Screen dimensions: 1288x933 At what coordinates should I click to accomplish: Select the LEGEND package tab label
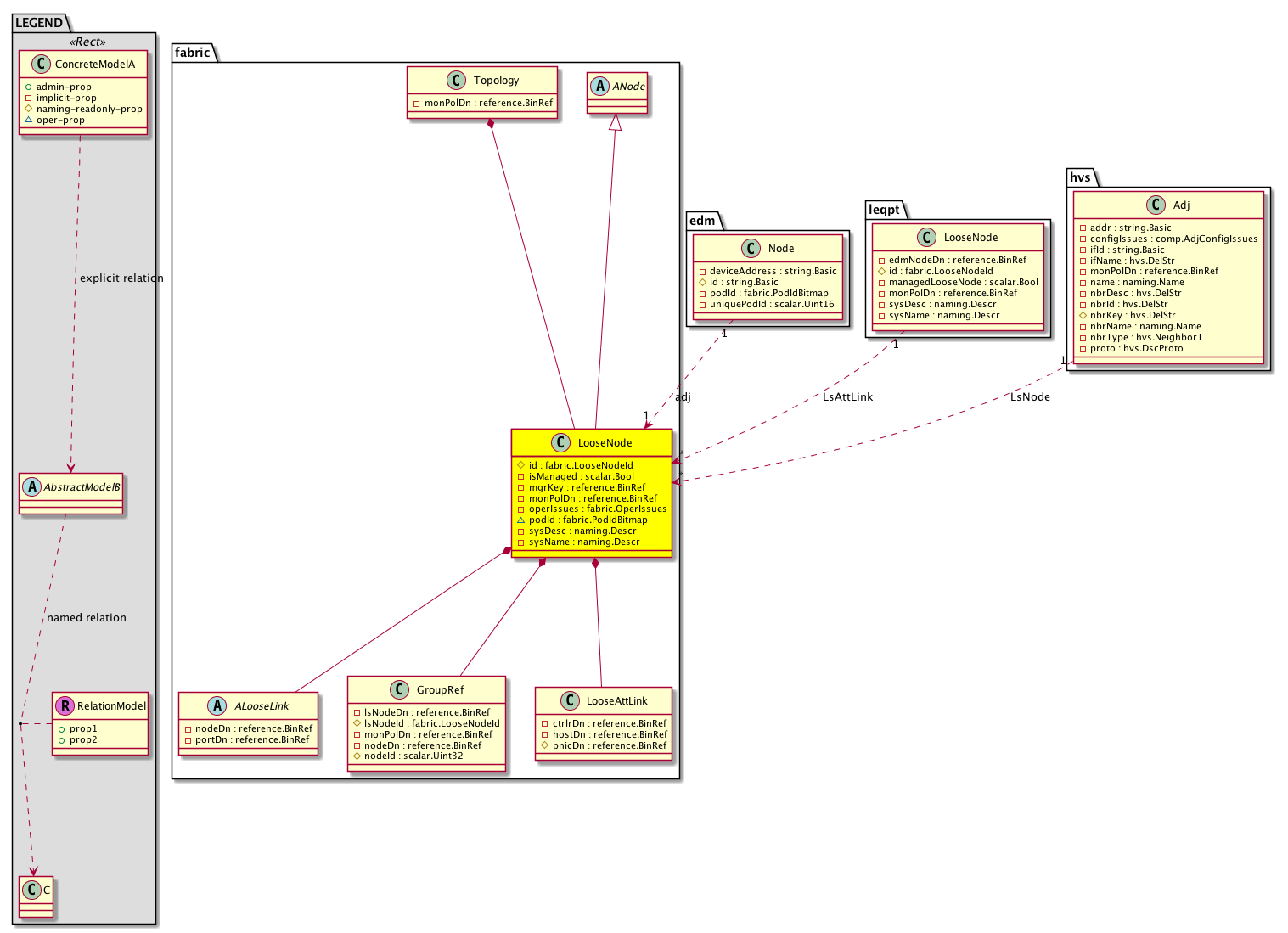[39, 23]
